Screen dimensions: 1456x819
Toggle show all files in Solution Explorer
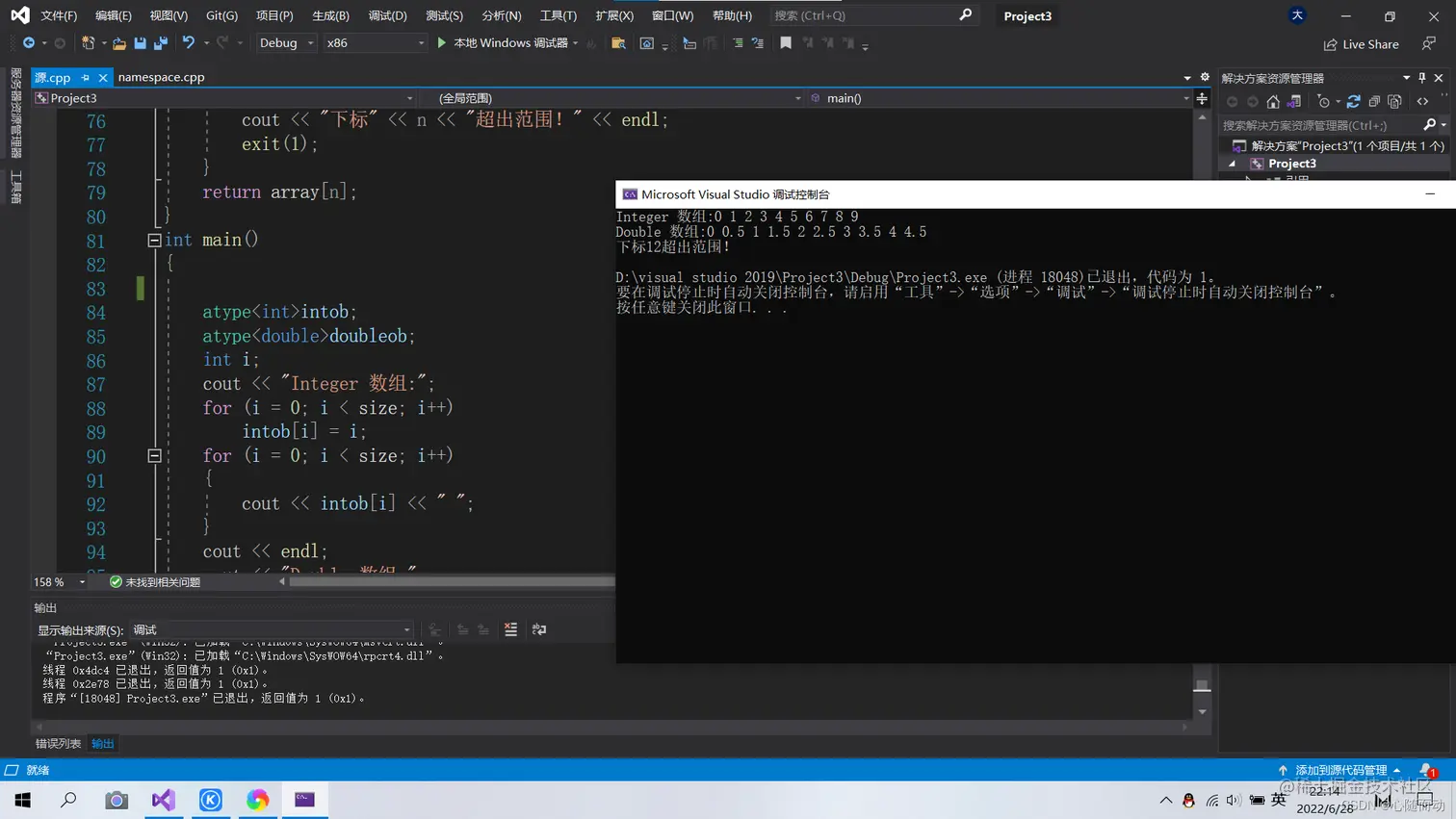click(1395, 102)
